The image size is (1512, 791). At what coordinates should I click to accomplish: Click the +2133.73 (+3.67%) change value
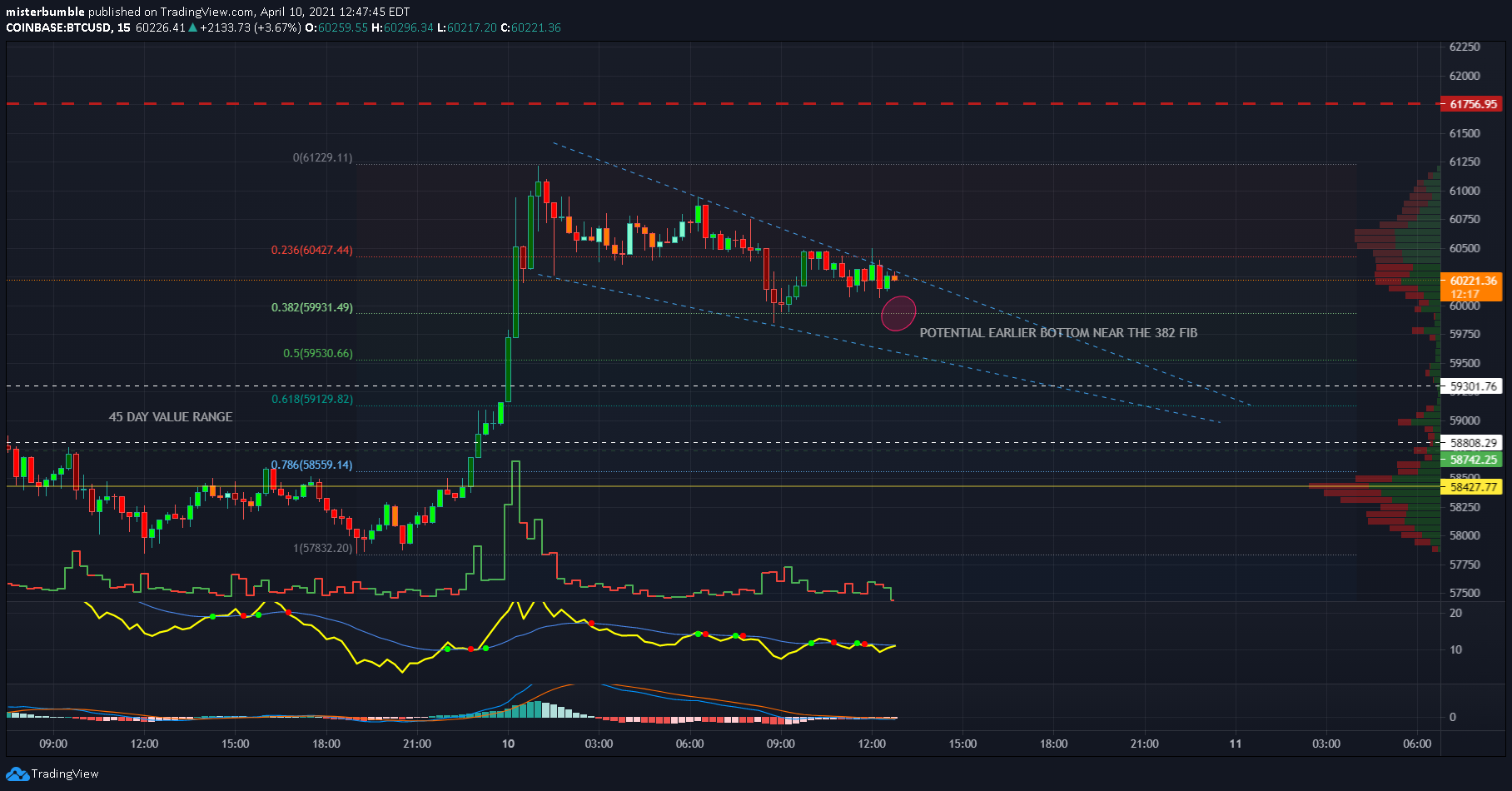[251, 27]
